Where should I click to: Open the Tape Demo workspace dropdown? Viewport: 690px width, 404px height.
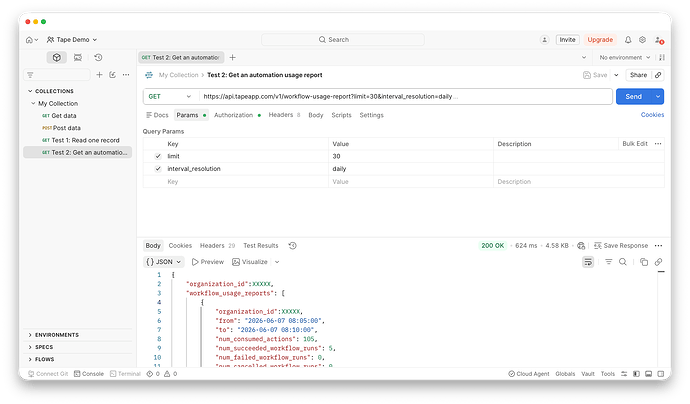tap(72, 40)
